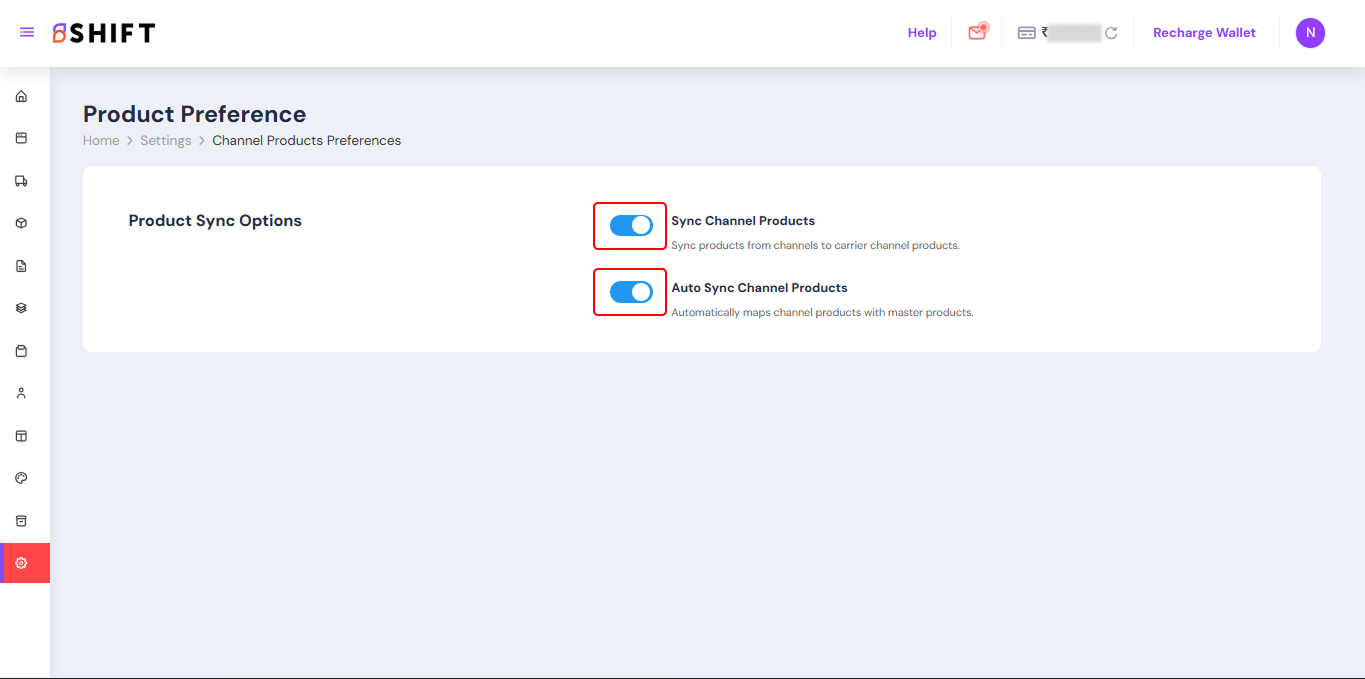Click the wallet card icon in the header
This screenshot has height=679, width=1365.
(1026, 33)
